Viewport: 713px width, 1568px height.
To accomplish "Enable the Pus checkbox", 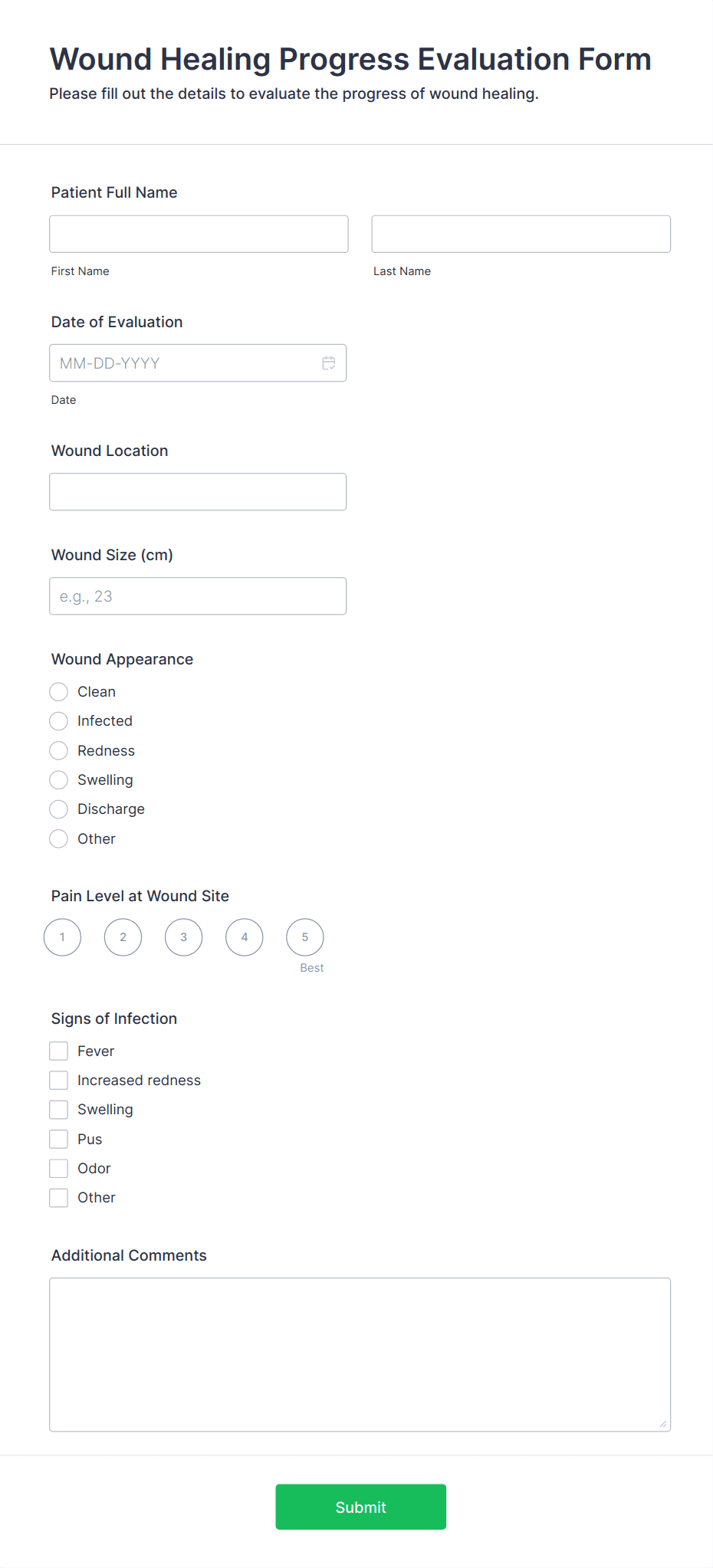I will pos(59,1140).
